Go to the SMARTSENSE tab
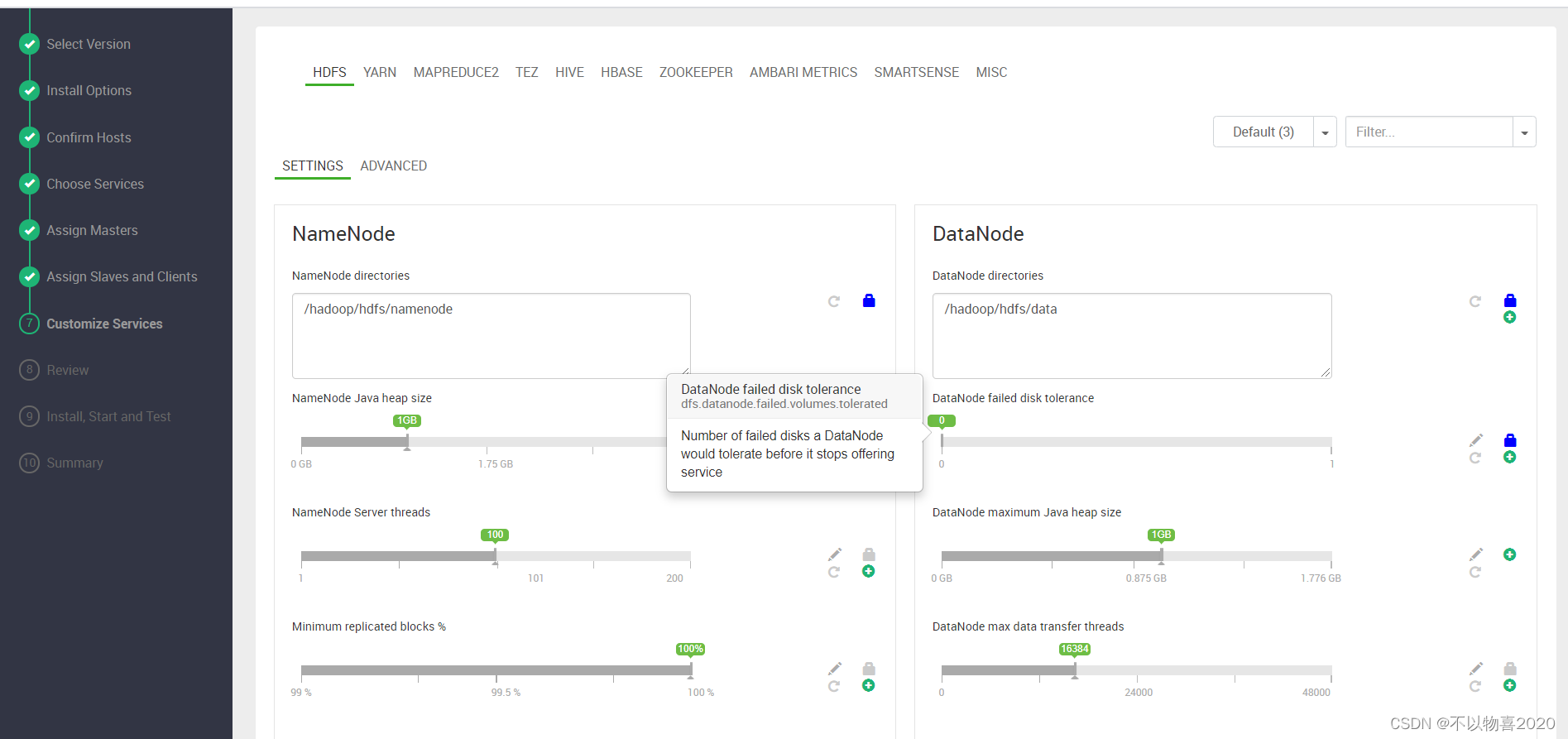Image resolution: width=1568 pixels, height=739 pixels. [x=917, y=72]
